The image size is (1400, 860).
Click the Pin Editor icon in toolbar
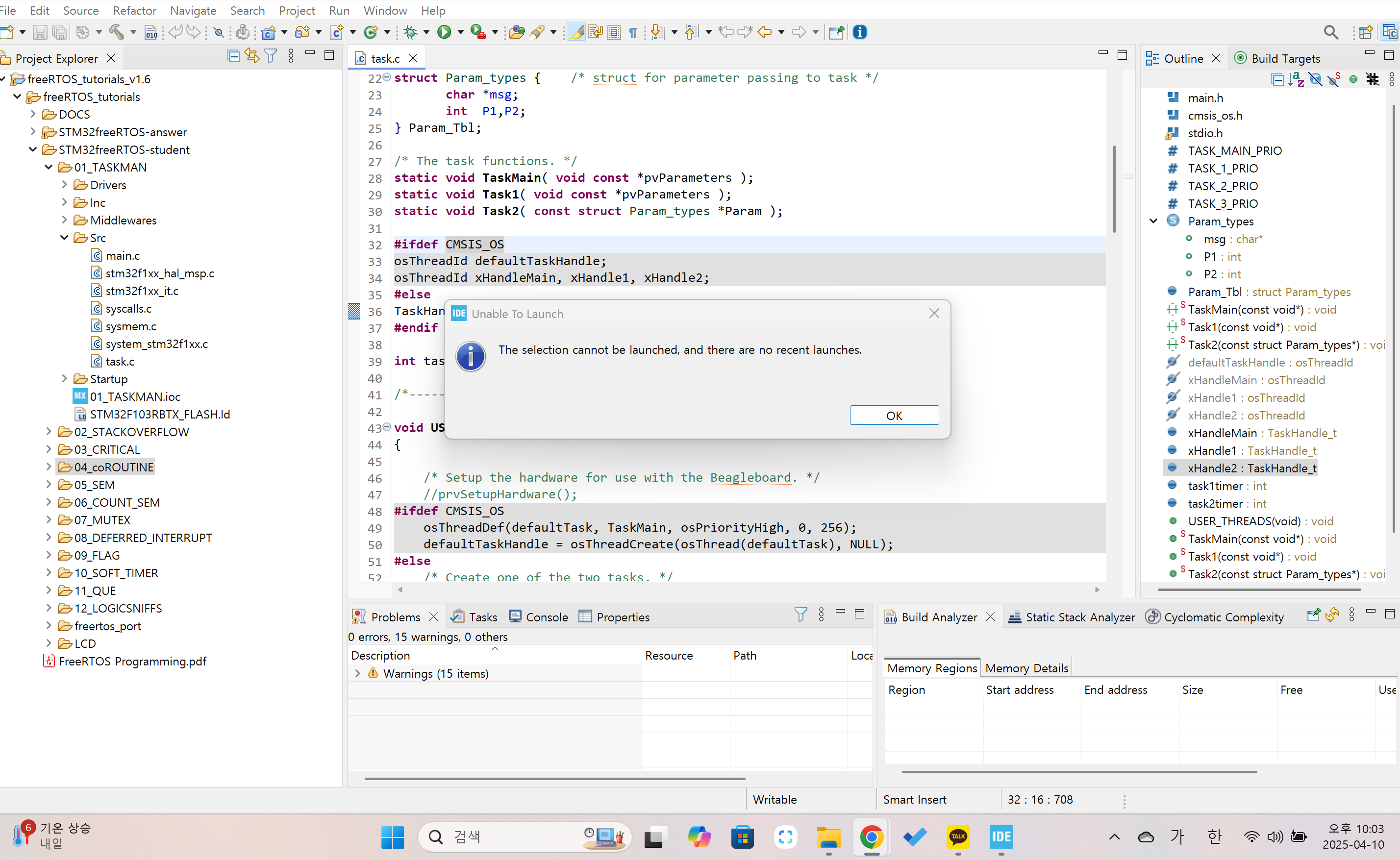(x=836, y=32)
